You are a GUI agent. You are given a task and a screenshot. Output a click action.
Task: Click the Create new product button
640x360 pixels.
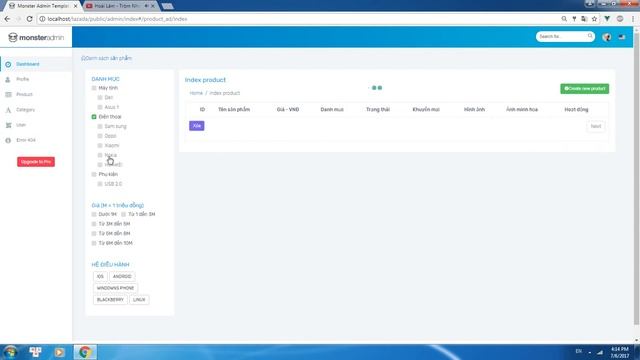tap(584, 89)
